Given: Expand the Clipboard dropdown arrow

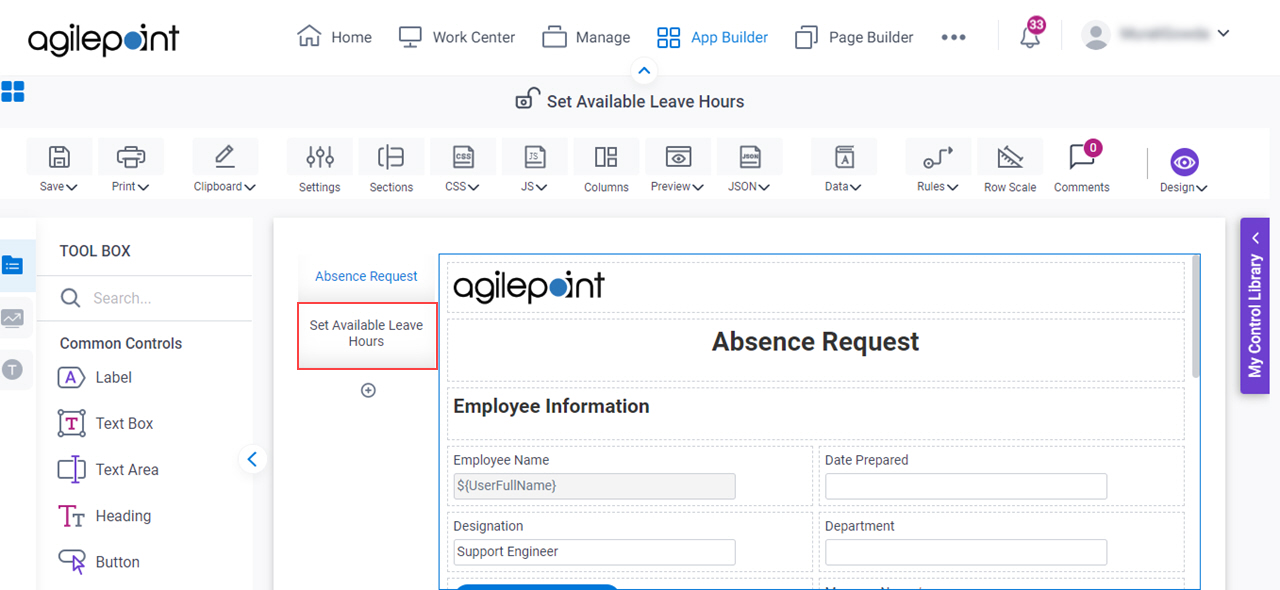Looking at the screenshot, I should tap(250, 187).
